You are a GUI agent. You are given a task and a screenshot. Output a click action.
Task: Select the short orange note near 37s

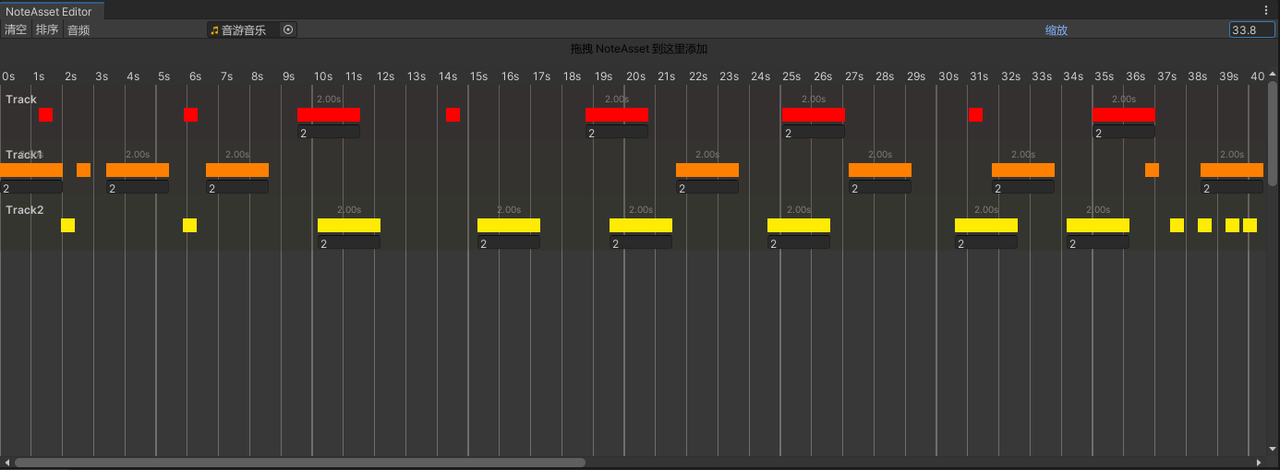1152,170
